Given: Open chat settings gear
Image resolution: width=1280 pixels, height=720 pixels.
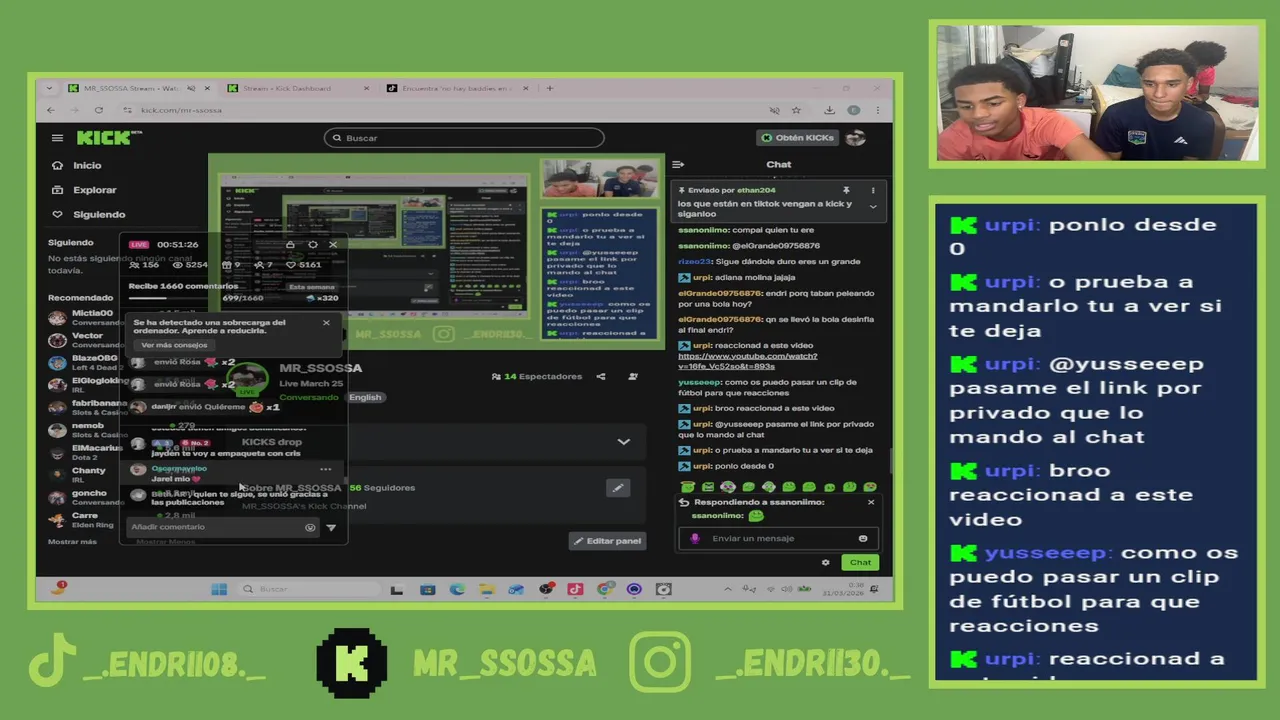Looking at the screenshot, I should click(x=825, y=562).
